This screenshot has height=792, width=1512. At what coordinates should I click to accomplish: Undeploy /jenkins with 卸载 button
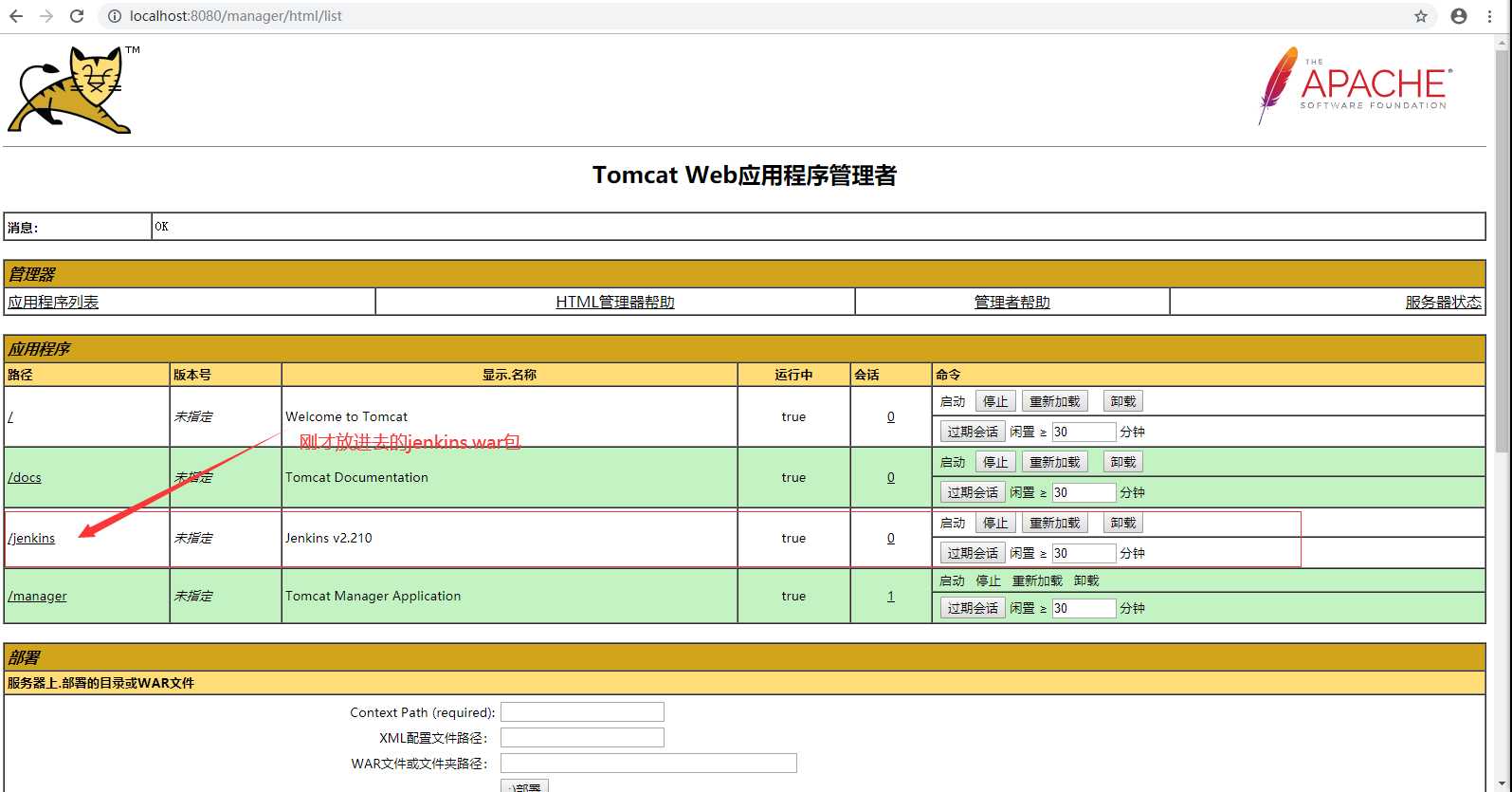[x=1123, y=523]
